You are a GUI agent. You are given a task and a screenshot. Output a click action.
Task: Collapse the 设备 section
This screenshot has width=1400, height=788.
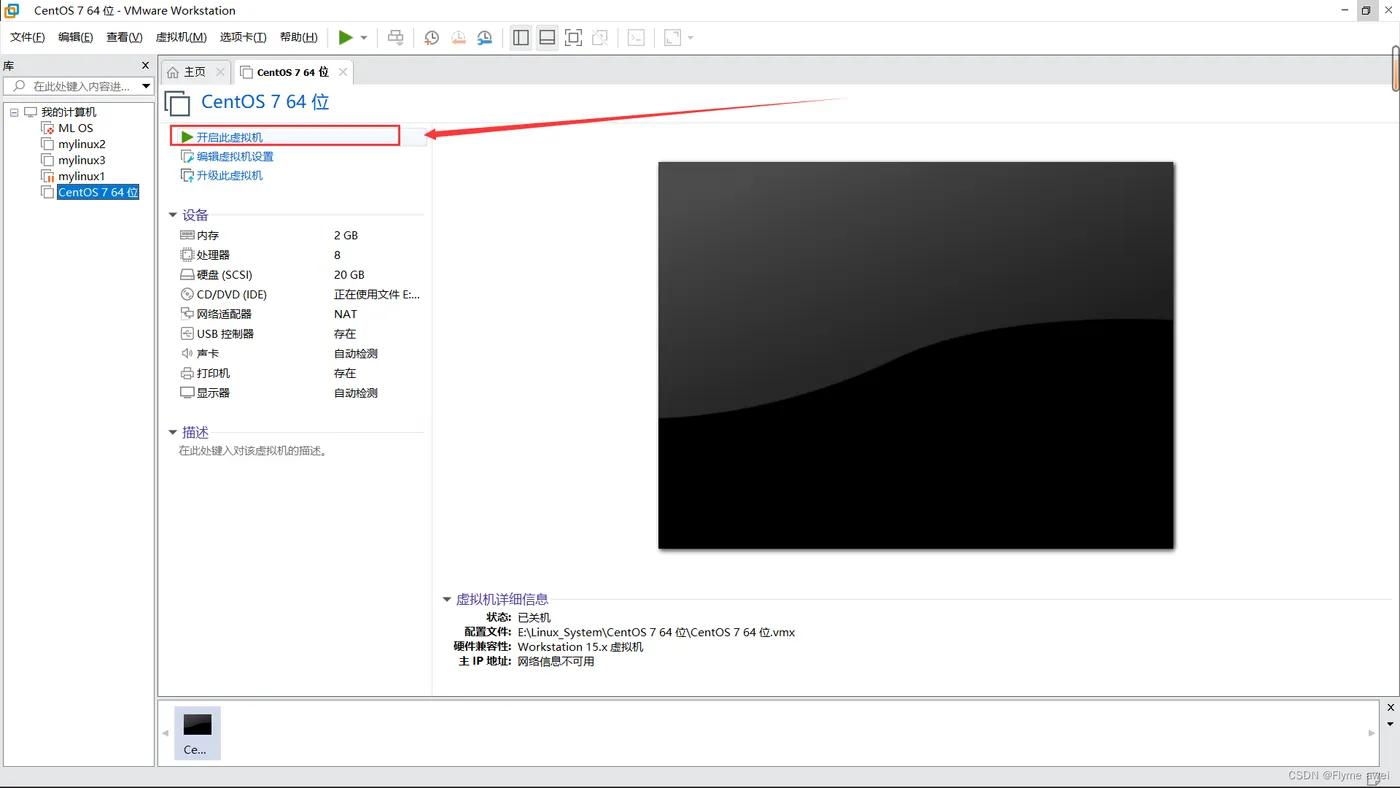[173, 215]
